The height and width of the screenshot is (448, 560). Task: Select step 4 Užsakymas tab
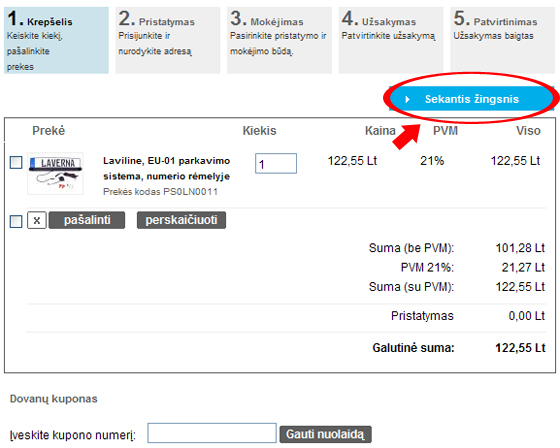coord(391,40)
